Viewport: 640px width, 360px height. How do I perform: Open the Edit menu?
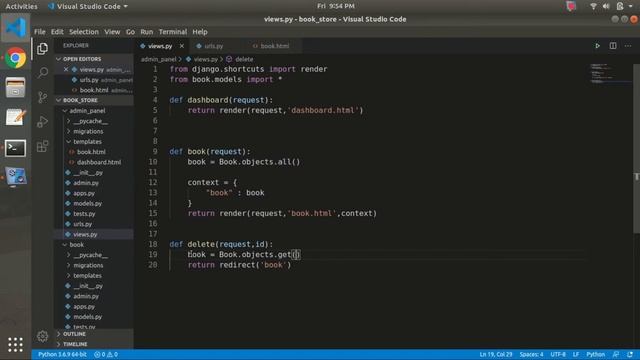click(x=57, y=32)
